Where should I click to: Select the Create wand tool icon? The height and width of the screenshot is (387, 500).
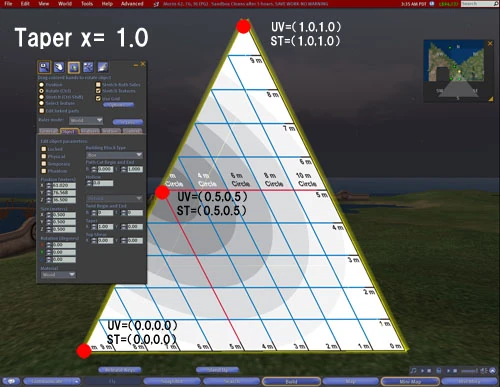(88, 67)
